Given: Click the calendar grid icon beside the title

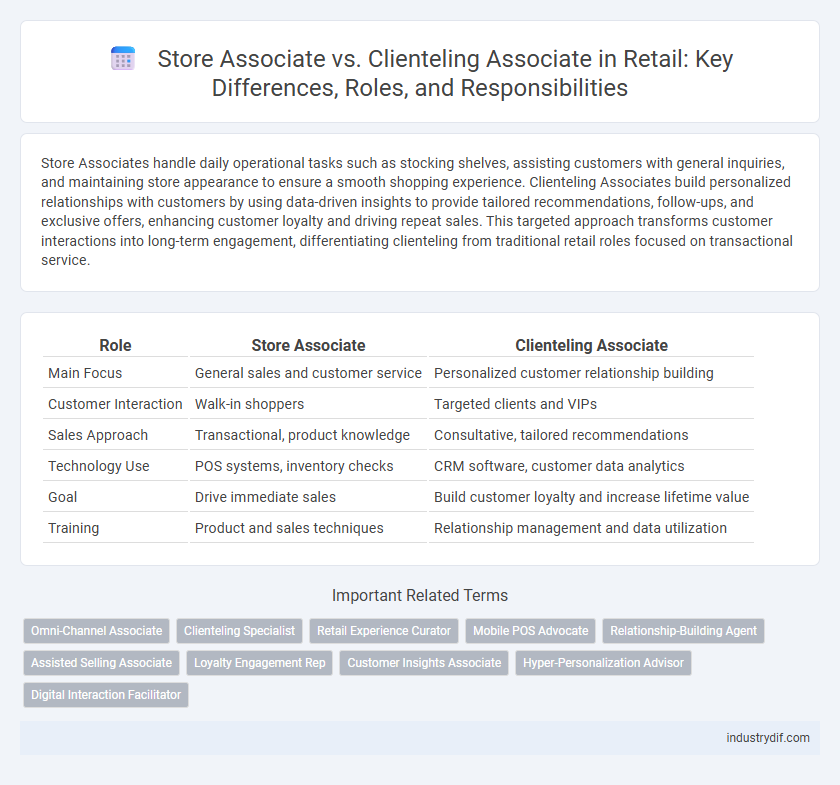Looking at the screenshot, I should (x=123, y=58).
